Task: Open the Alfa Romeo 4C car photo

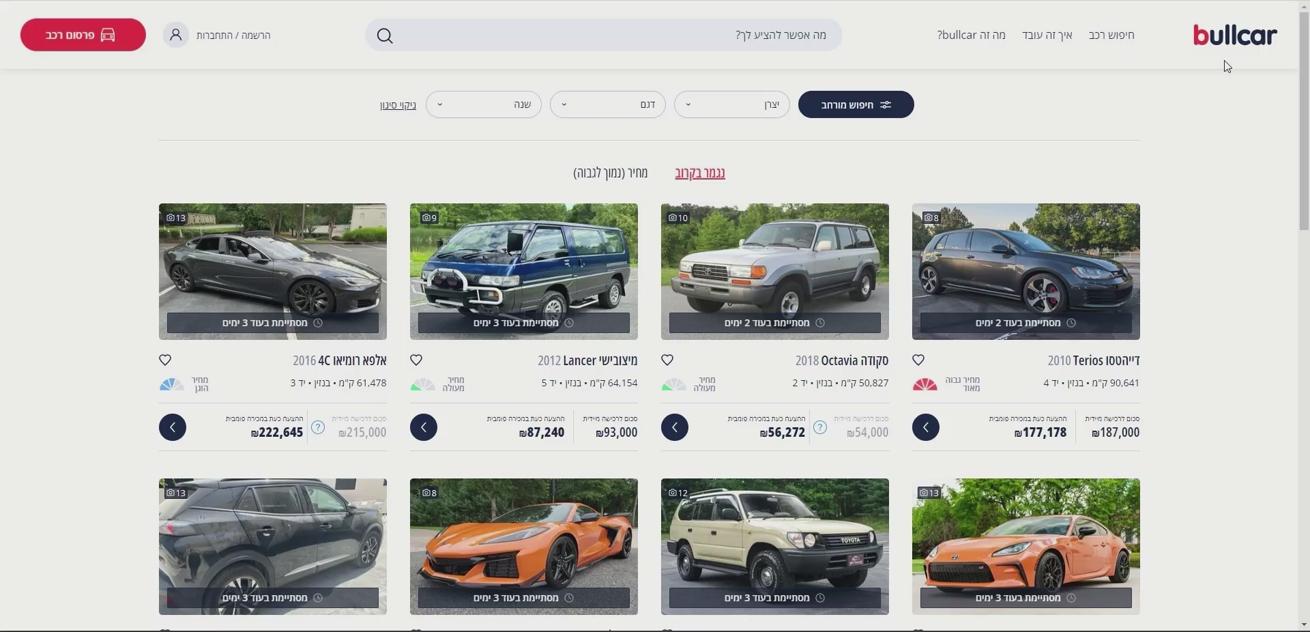Action: pos(273,271)
